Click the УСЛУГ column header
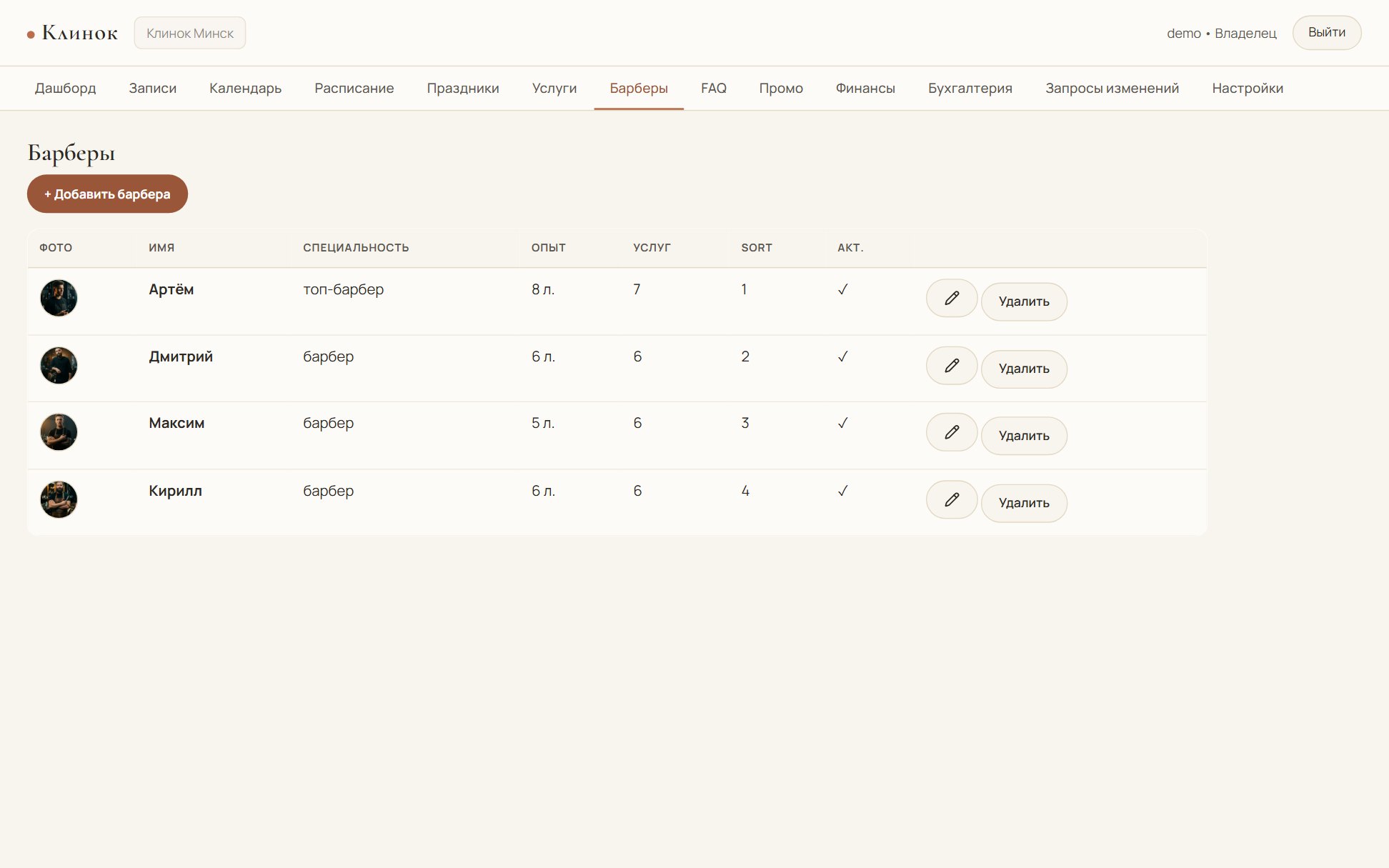 pos(652,248)
